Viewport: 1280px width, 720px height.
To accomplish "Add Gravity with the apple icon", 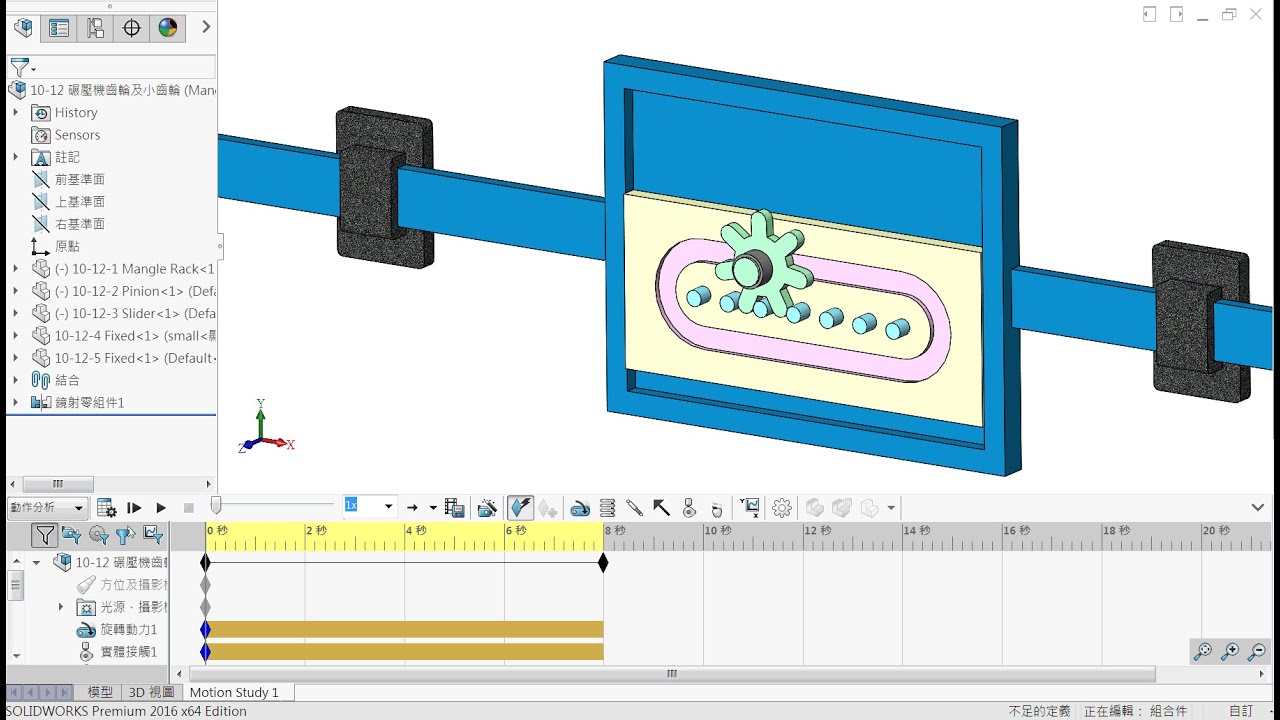I will point(716,508).
